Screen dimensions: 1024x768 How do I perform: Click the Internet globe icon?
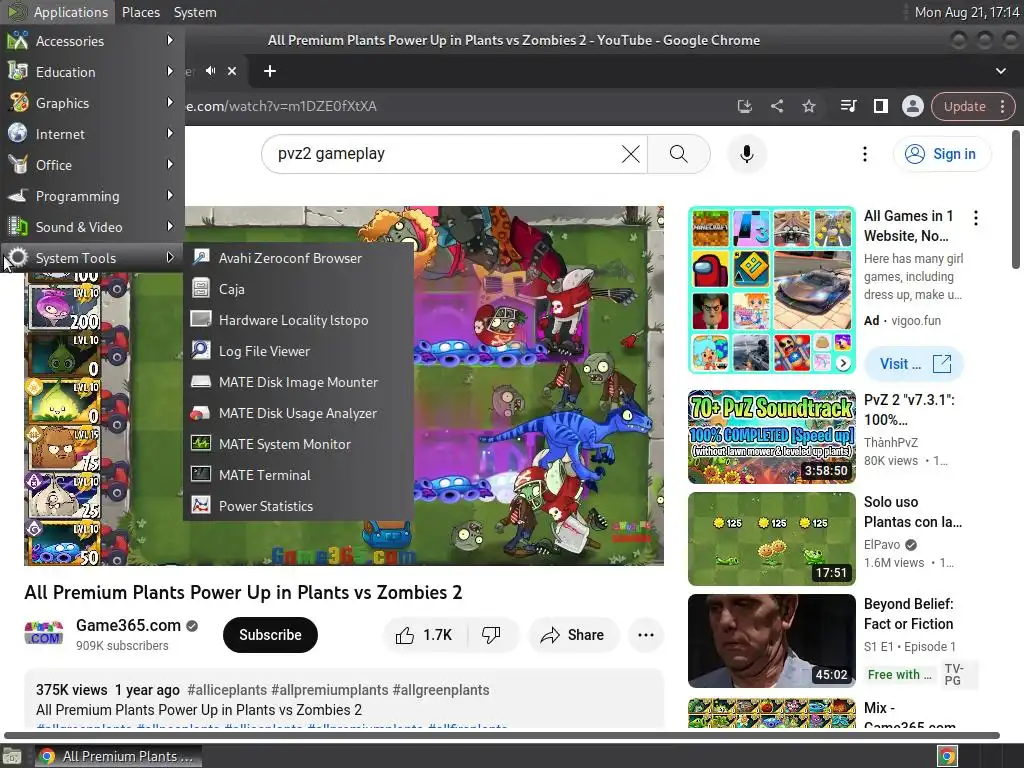[18, 133]
